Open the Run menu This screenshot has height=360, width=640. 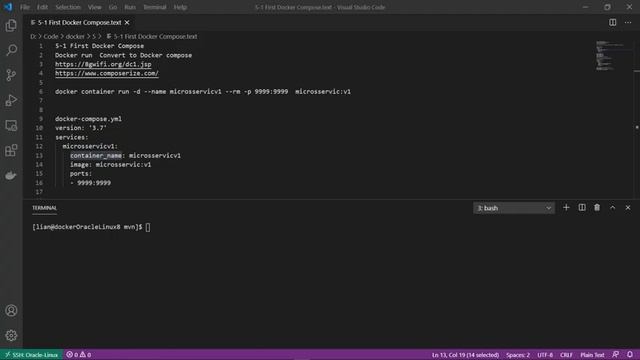pyautogui.click(x=130, y=7)
